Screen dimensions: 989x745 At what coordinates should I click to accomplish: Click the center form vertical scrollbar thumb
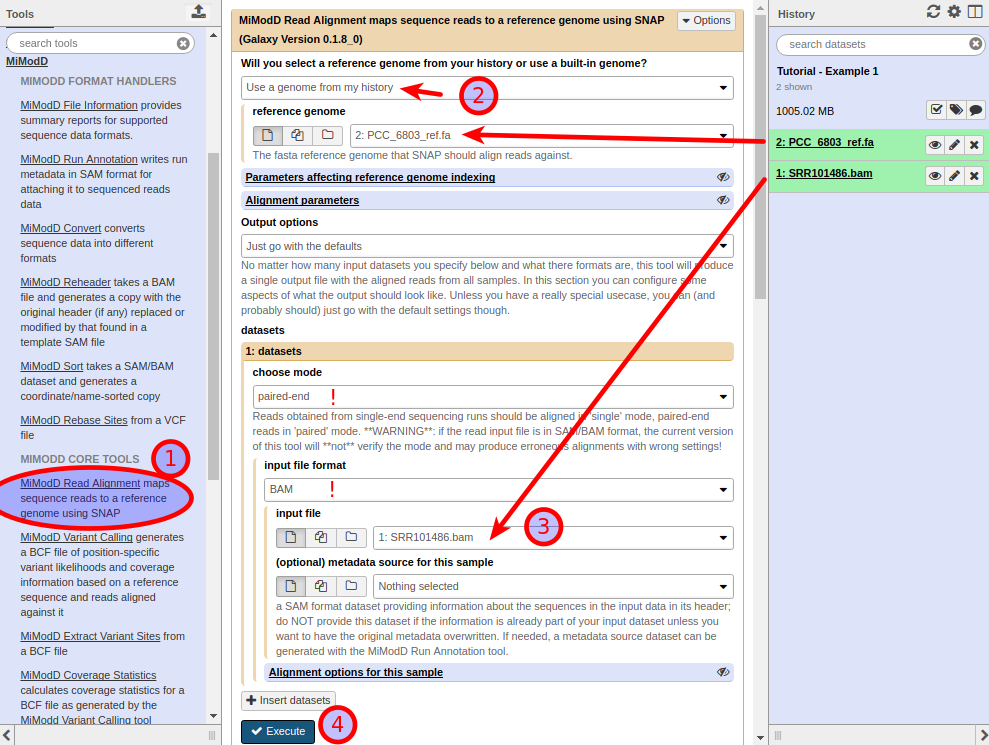760,156
